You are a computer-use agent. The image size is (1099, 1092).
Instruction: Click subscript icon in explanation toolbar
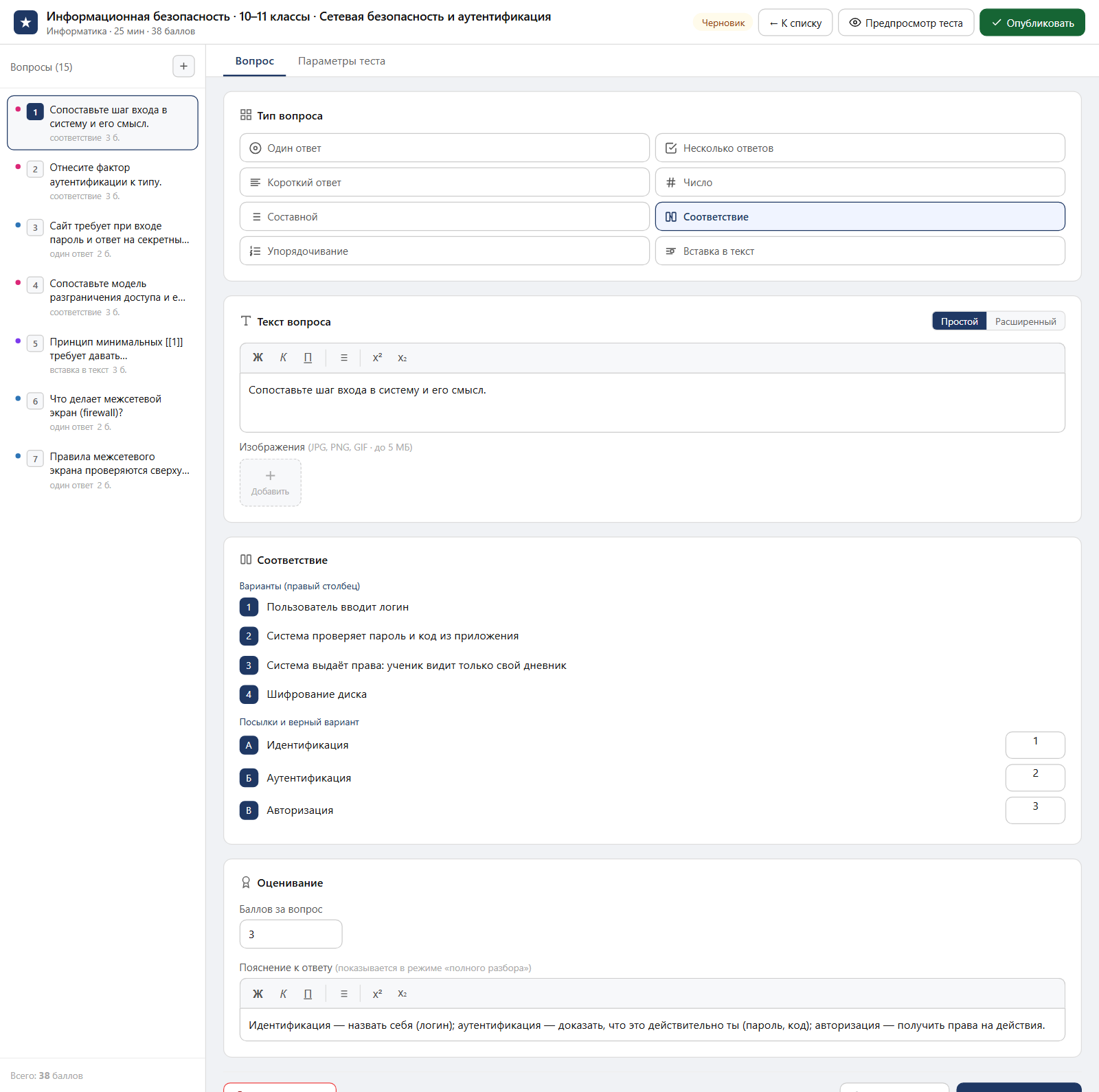tap(403, 994)
